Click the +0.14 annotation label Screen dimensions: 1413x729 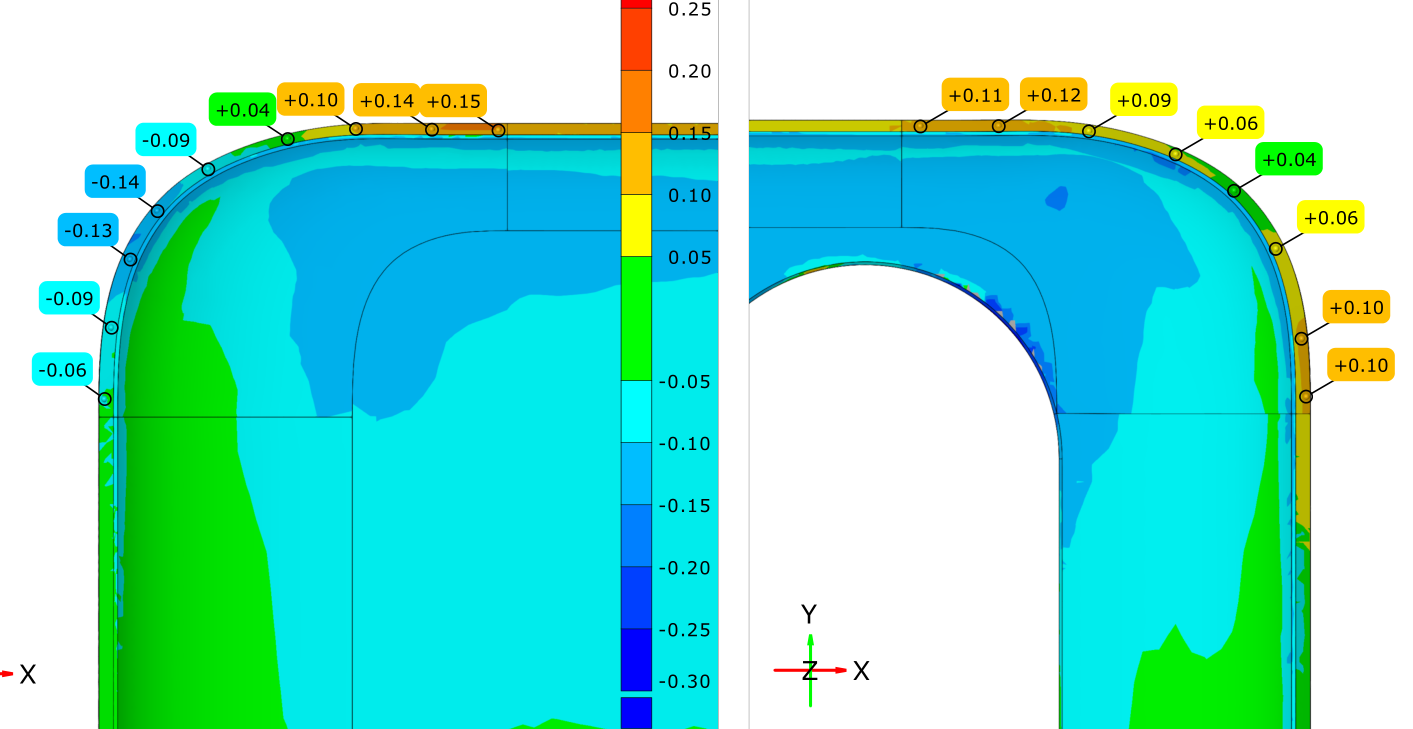386,101
